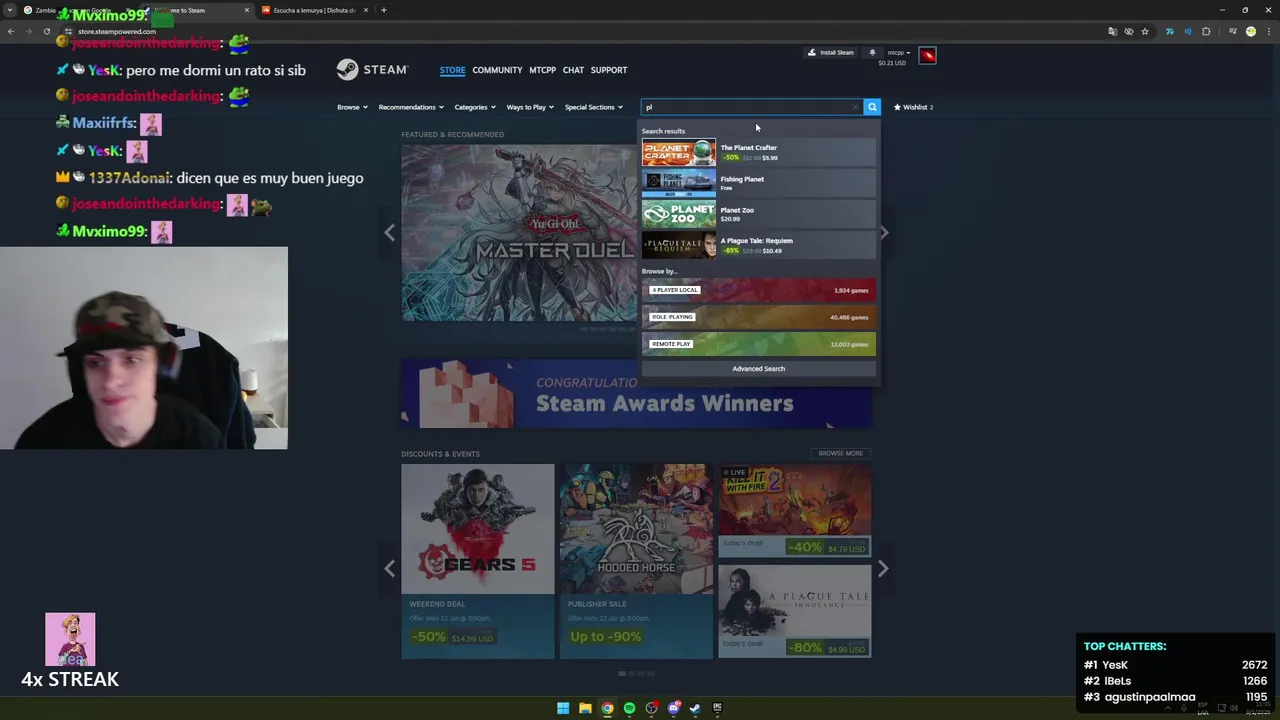
Task: Open Spotify from the taskbar
Action: click(x=629, y=708)
